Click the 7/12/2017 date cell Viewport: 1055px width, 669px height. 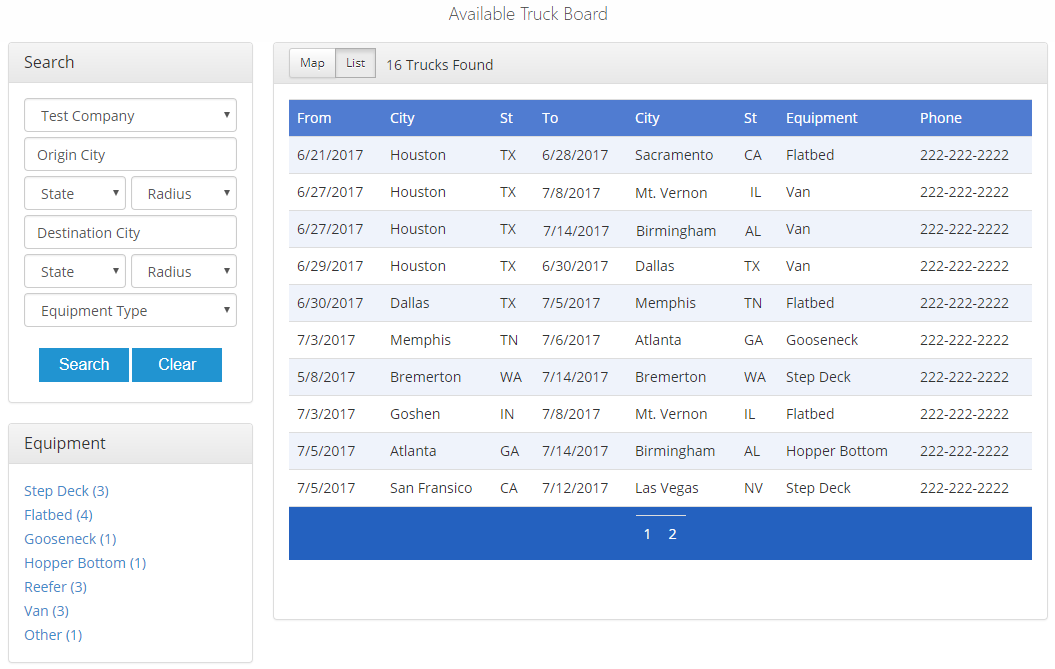pyautogui.click(x=575, y=489)
